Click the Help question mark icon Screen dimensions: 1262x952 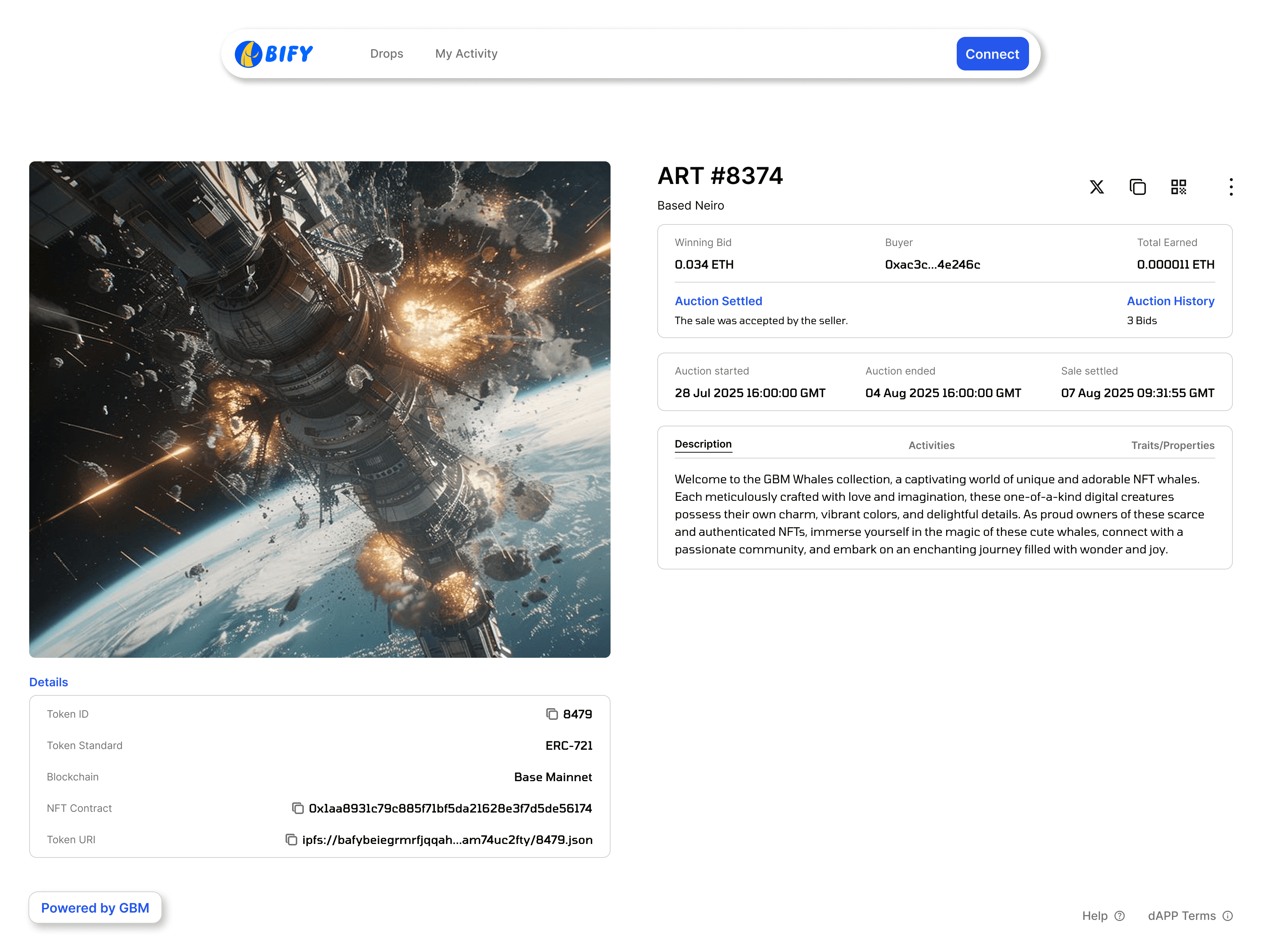click(x=1119, y=916)
